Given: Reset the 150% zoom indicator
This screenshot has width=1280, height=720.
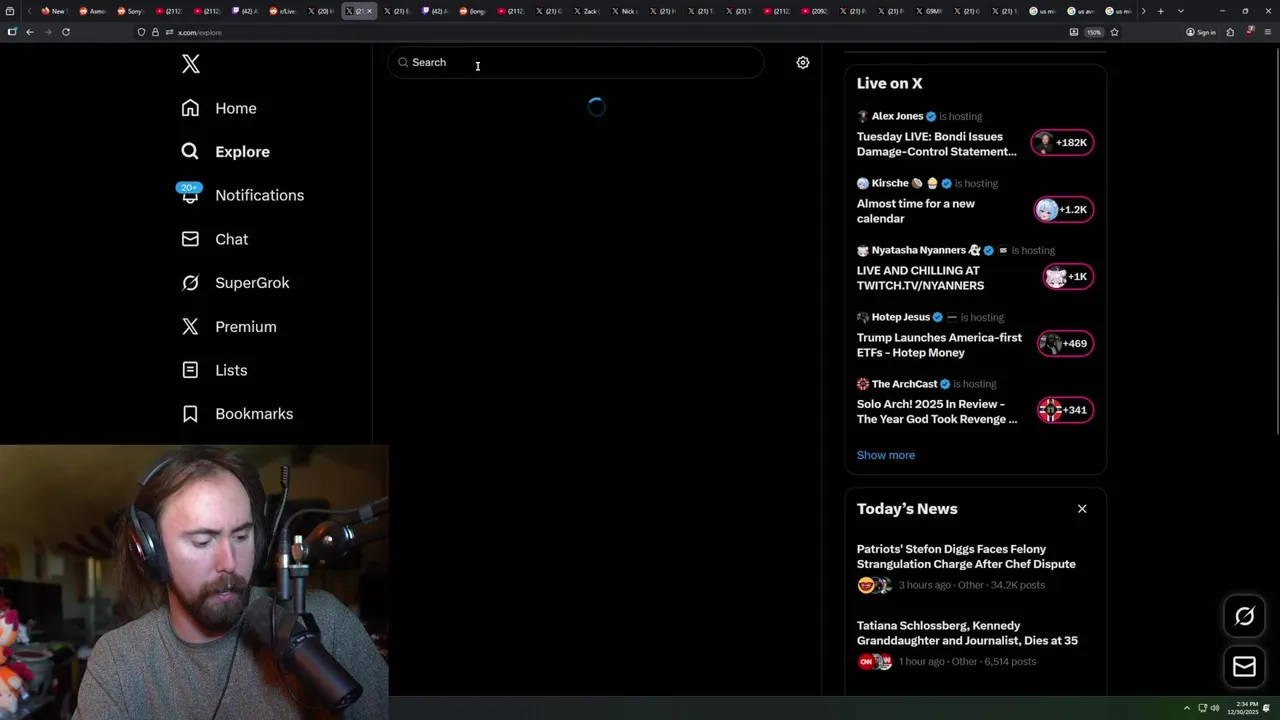Looking at the screenshot, I should [x=1095, y=32].
